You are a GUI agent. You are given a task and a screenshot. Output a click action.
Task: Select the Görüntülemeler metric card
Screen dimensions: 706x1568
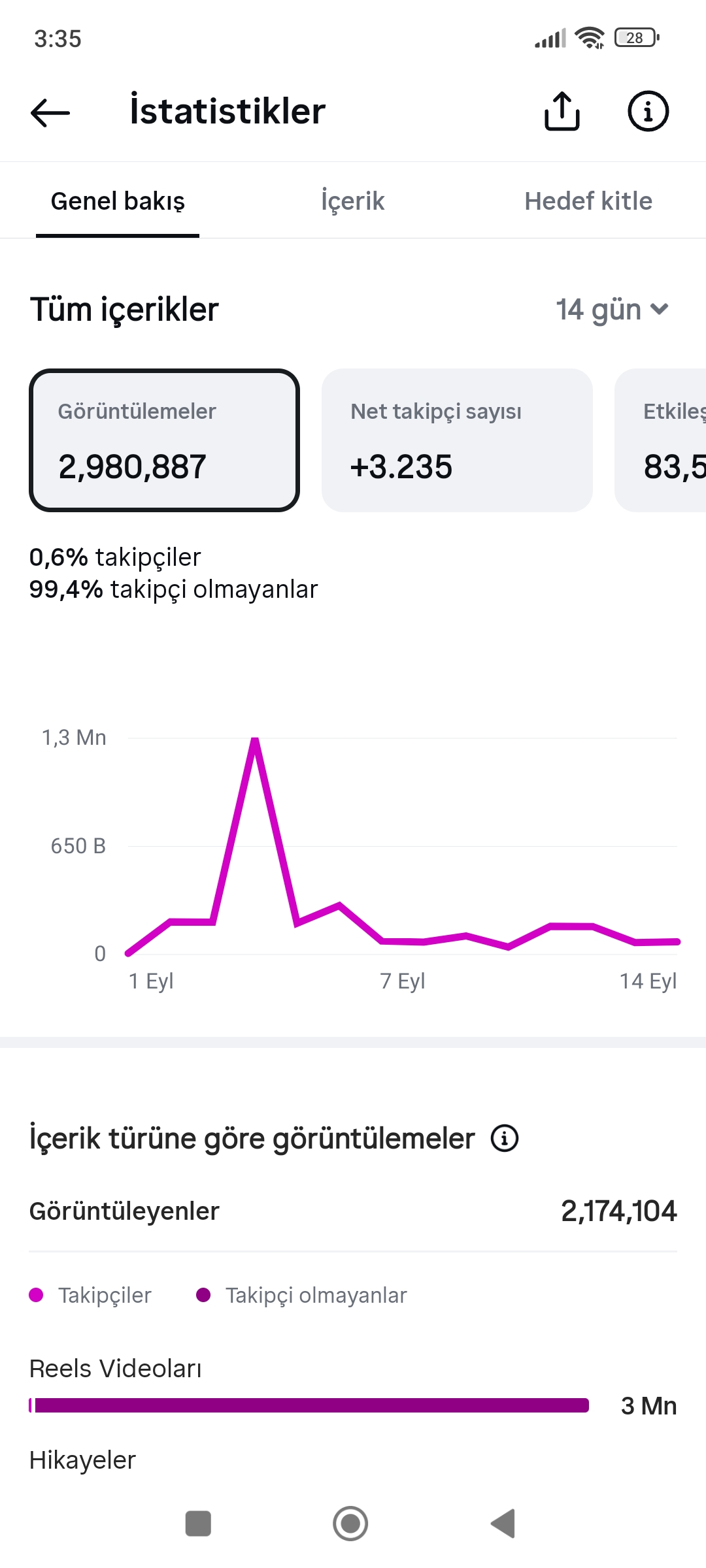[x=164, y=440]
